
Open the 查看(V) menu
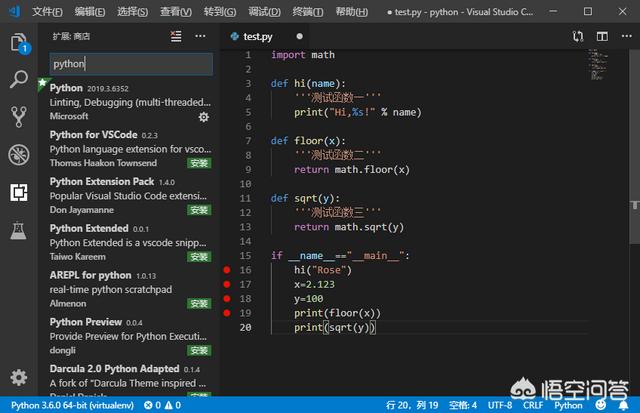coord(176,12)
